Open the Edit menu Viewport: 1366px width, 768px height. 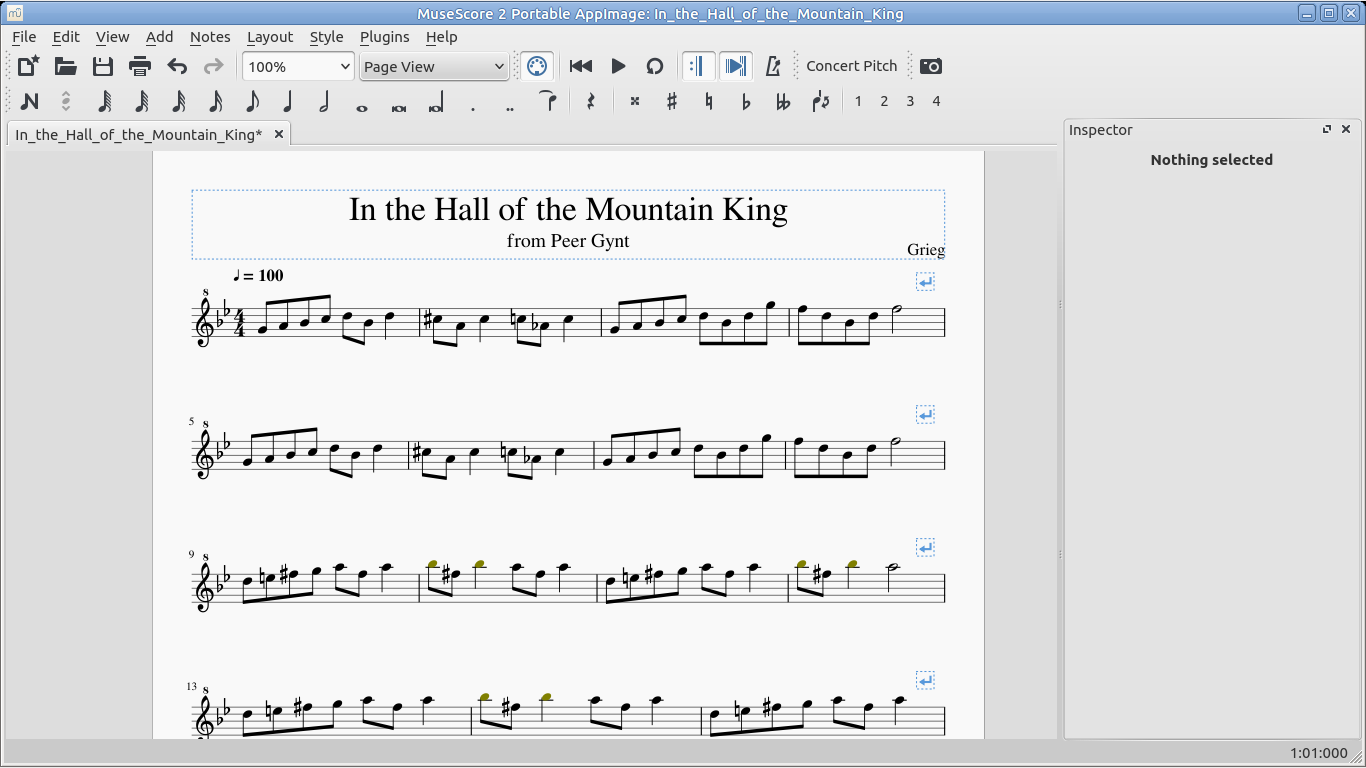(x=66, y=37)
